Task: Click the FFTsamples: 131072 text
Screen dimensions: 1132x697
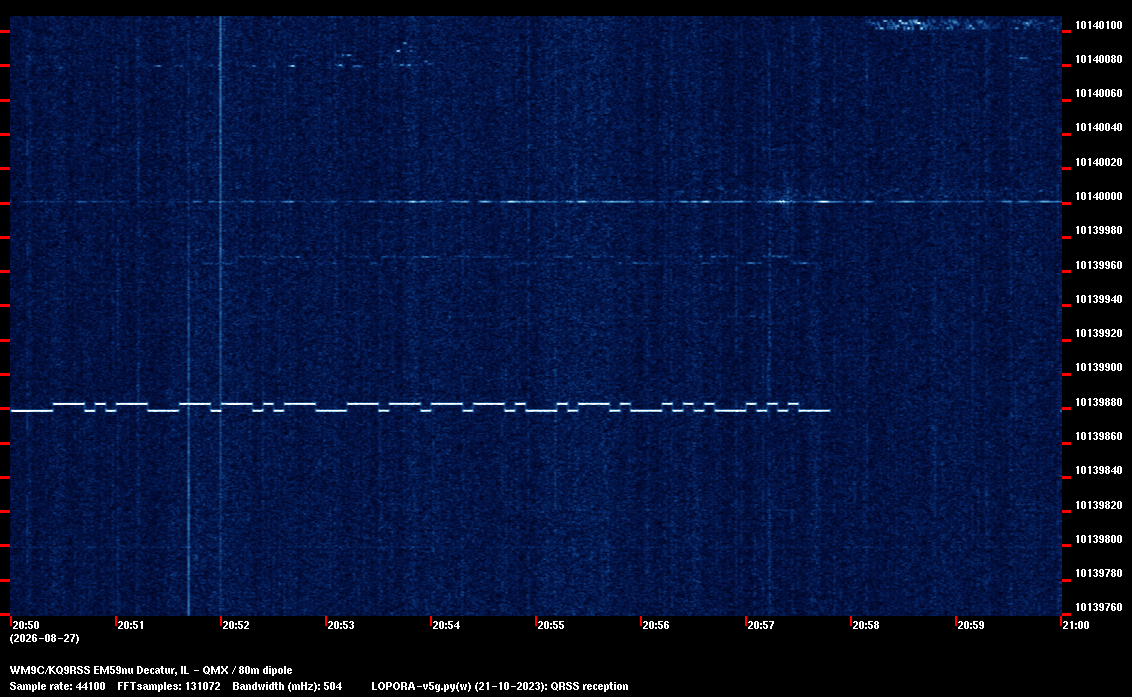Action: pos(169,686)
